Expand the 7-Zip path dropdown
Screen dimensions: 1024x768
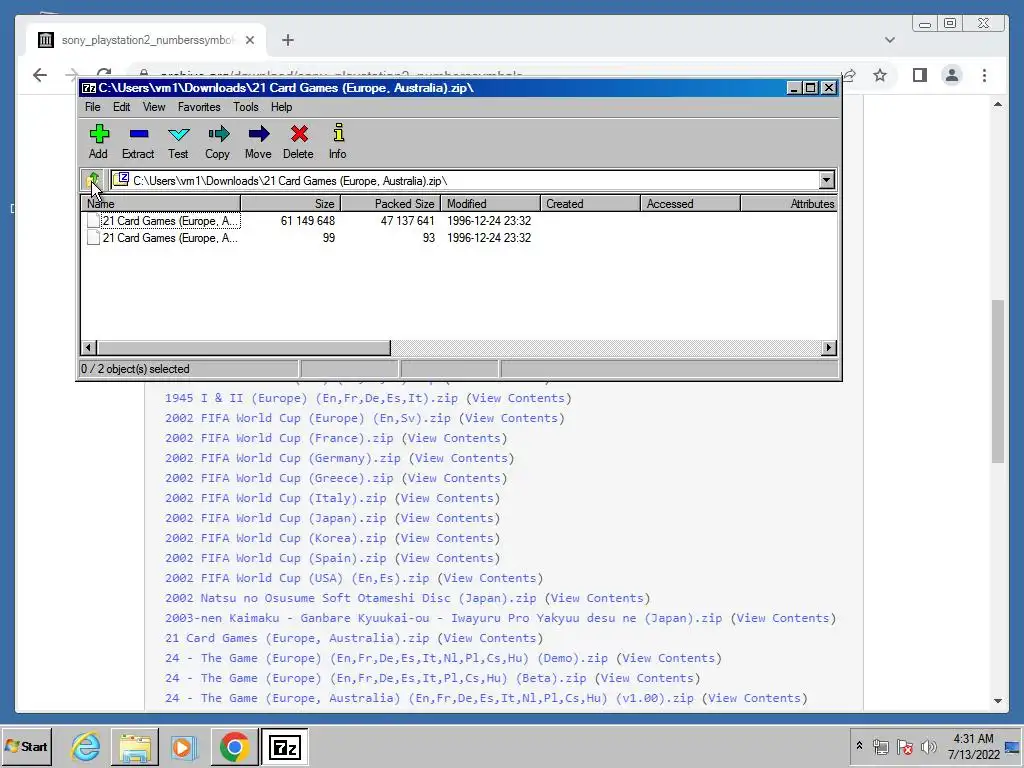[x=826, y=180]
